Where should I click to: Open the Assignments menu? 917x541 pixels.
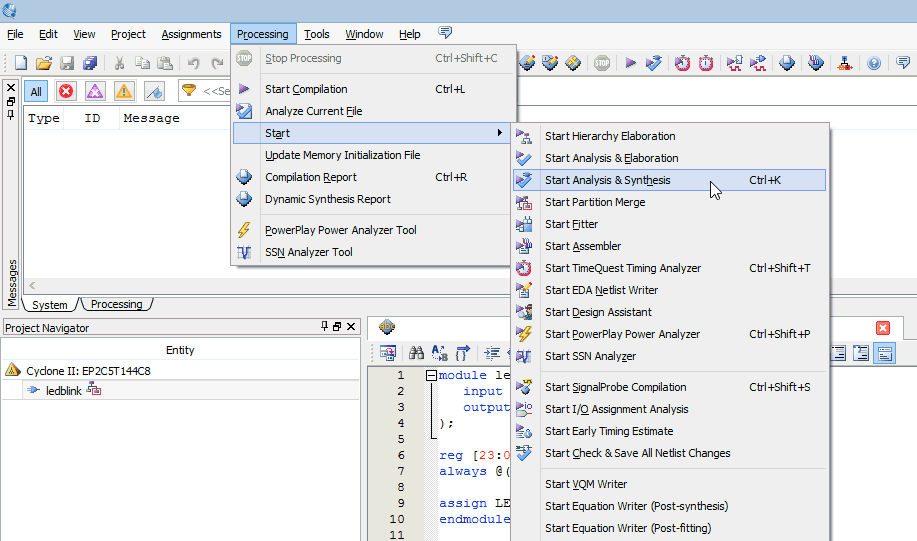click(x=191, y=34)
